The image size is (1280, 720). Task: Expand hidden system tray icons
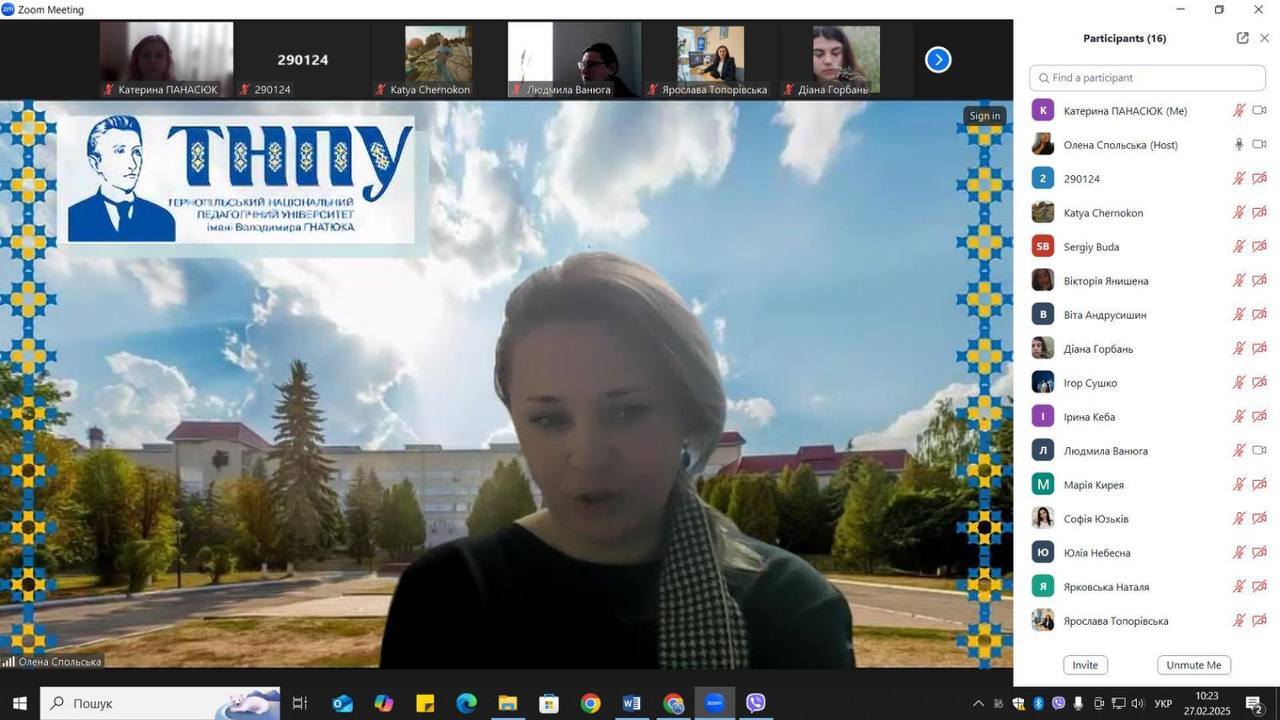tap(978, 704)
